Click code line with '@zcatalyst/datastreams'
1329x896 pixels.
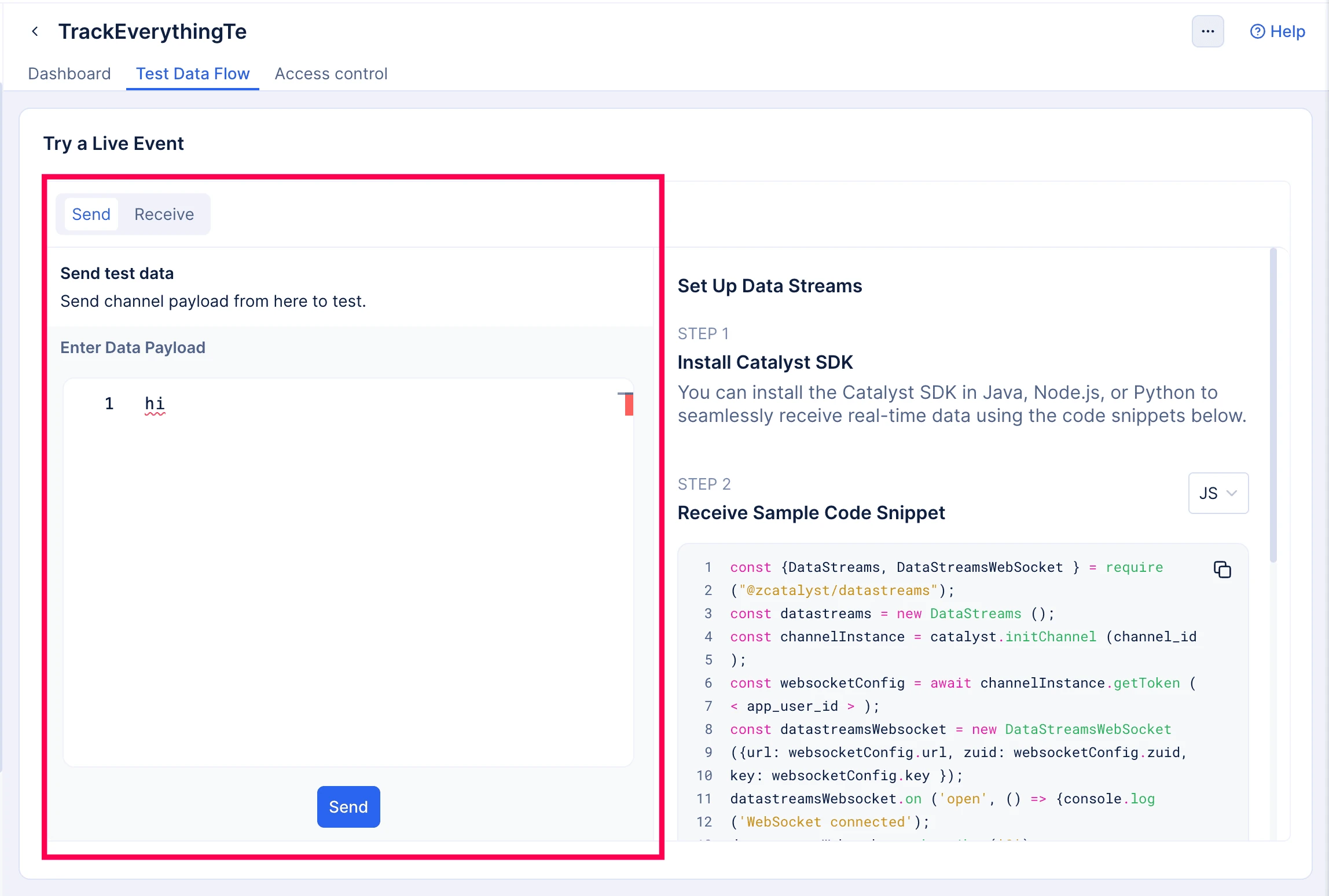[x=842, y=590]
